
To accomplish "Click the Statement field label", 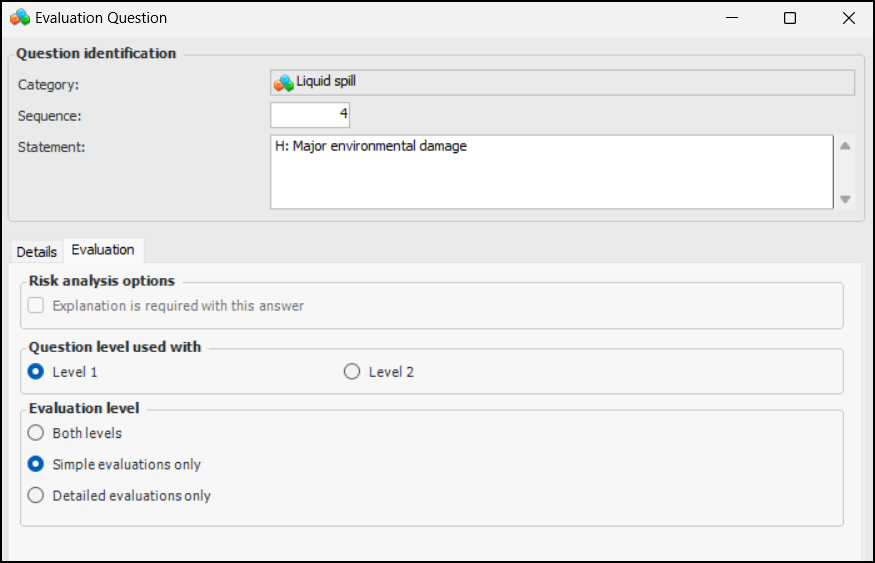I will coord(52,147).
